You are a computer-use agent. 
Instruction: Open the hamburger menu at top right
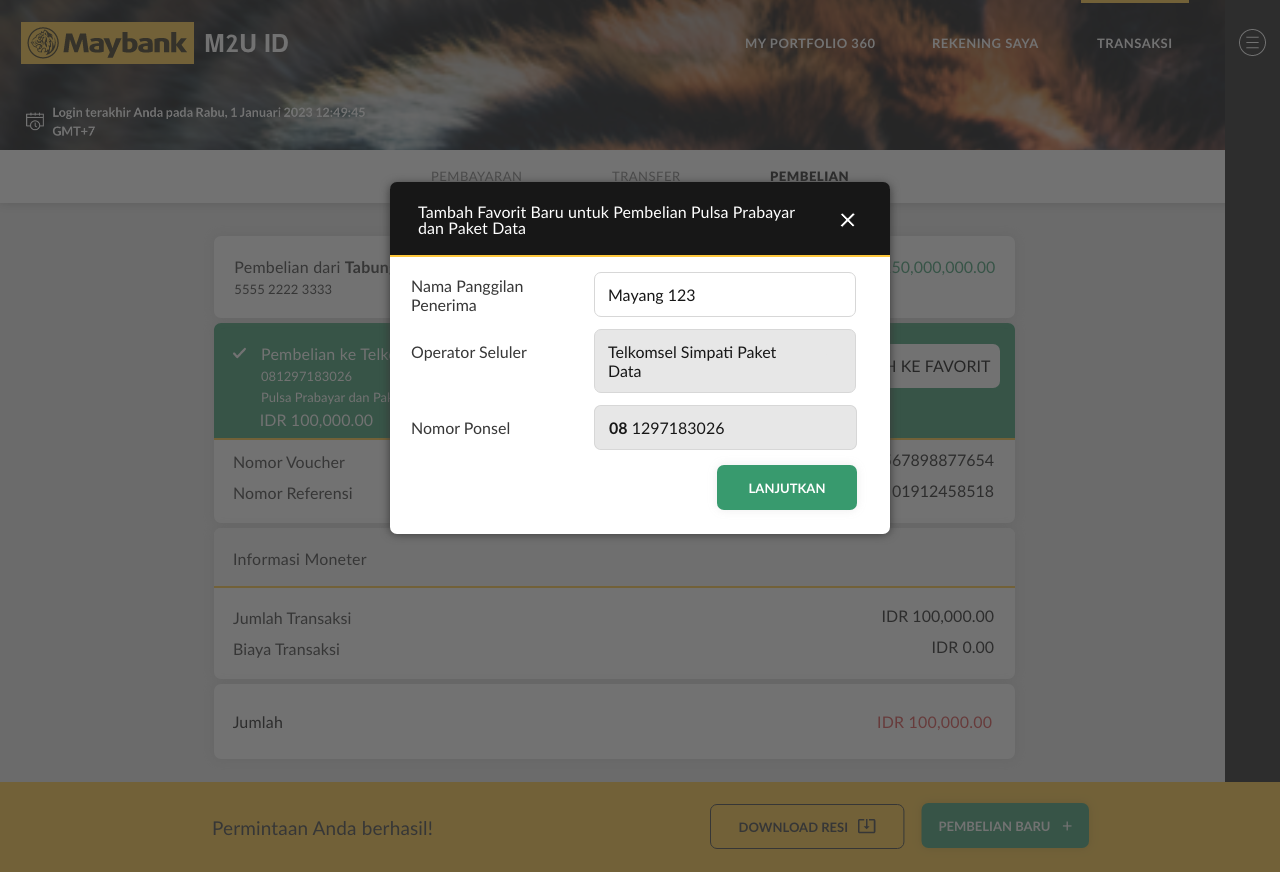tap(1252, 42)
